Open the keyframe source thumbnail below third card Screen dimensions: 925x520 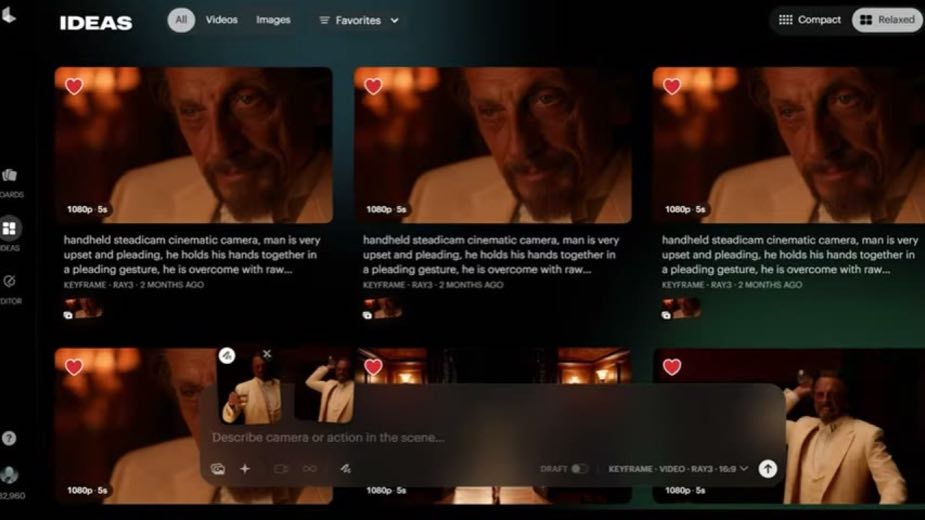click(x=681, y=309)
